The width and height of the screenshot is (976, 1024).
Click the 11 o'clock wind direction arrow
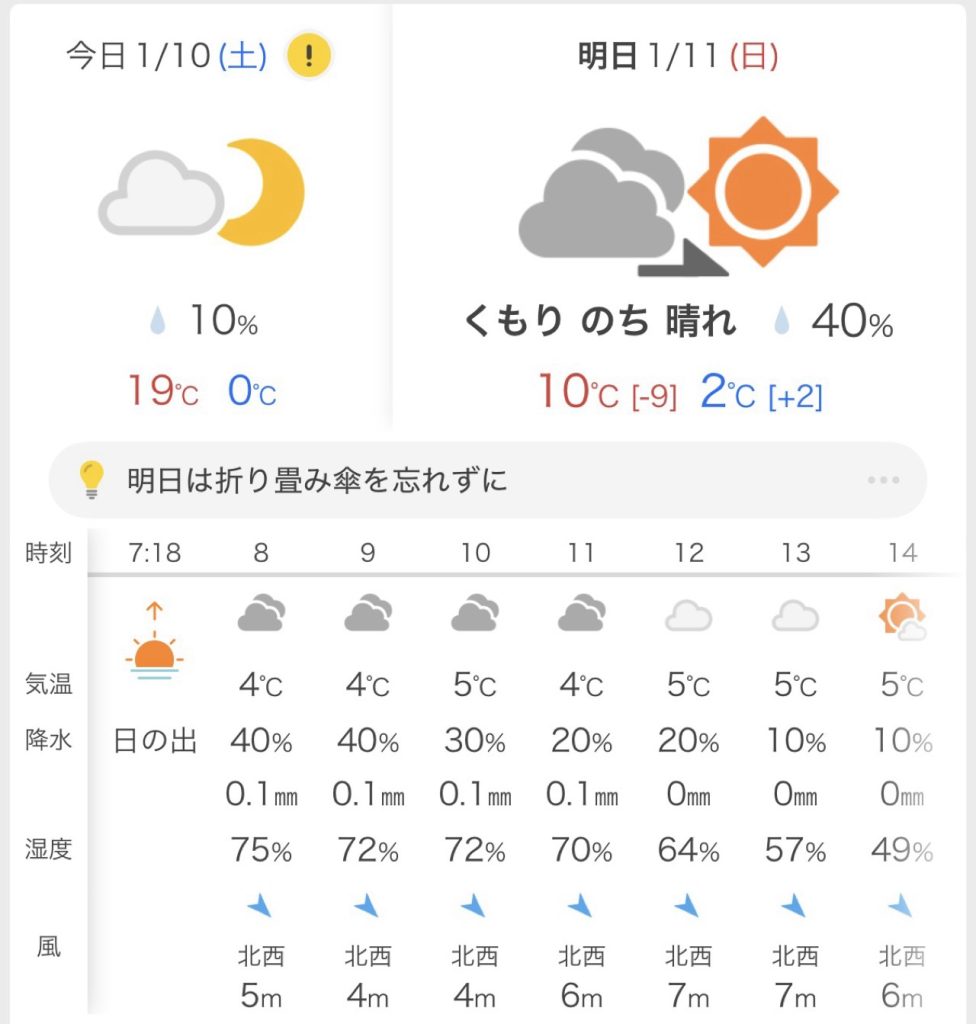point(580,906)
